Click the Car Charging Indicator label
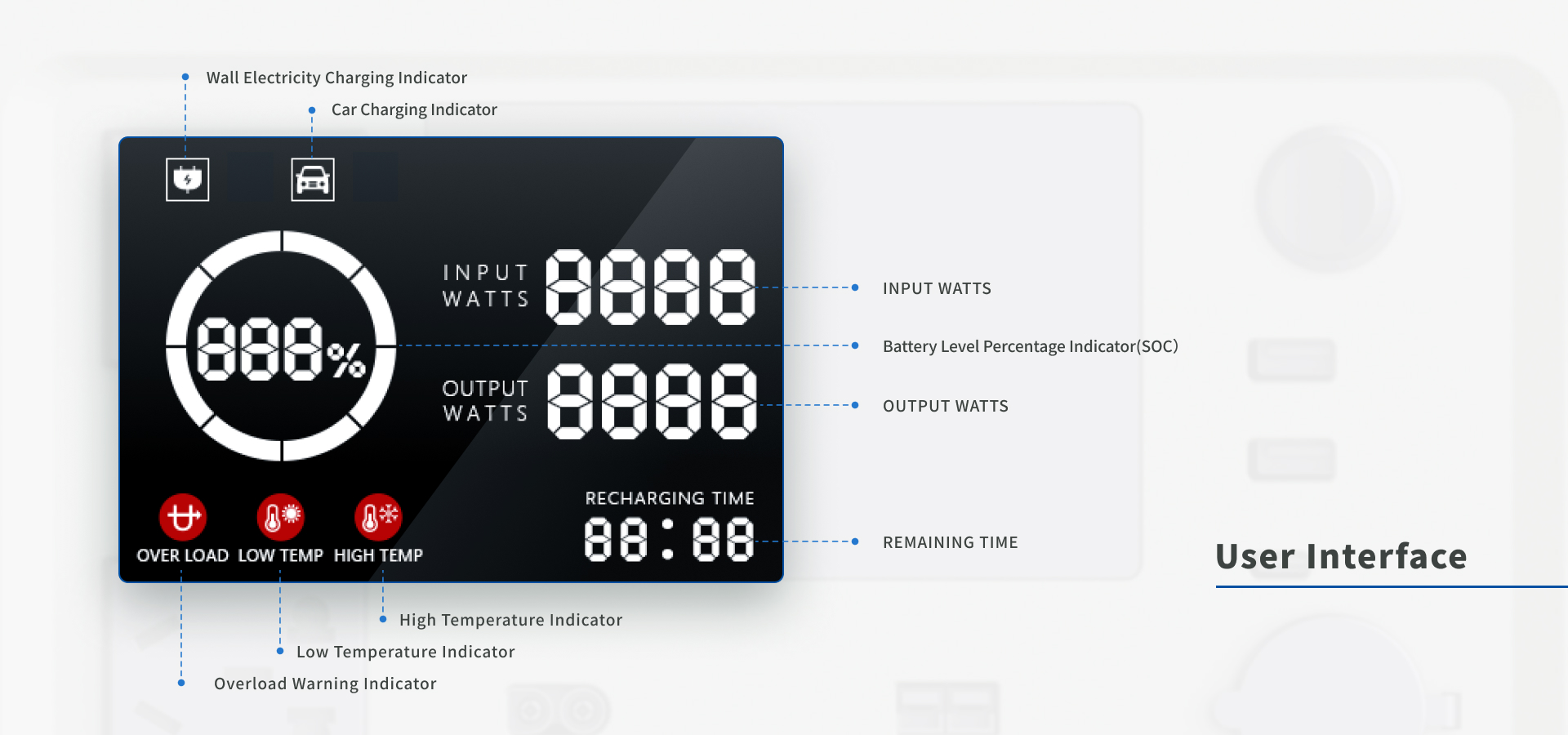Viewport: 1568px width, 735px height. pyautogui.click(x=414, y=109)
